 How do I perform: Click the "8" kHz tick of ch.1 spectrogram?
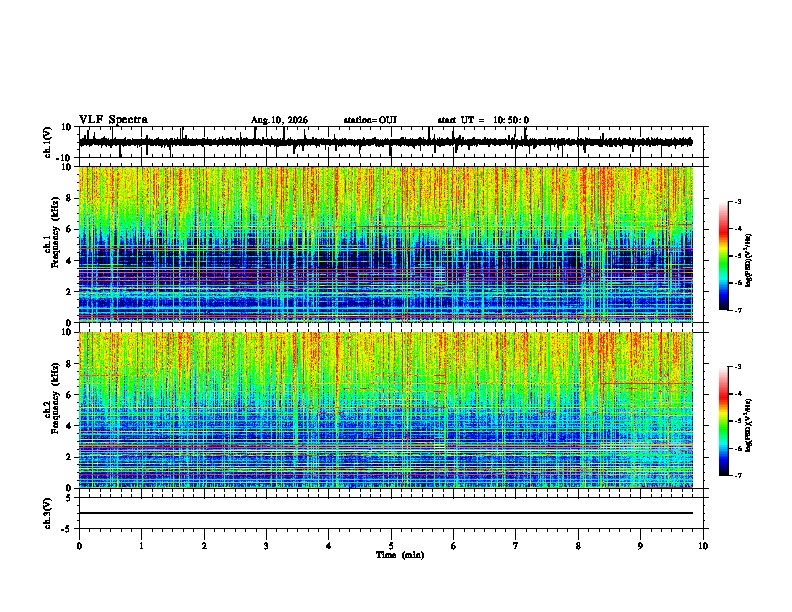click(70, 198)
